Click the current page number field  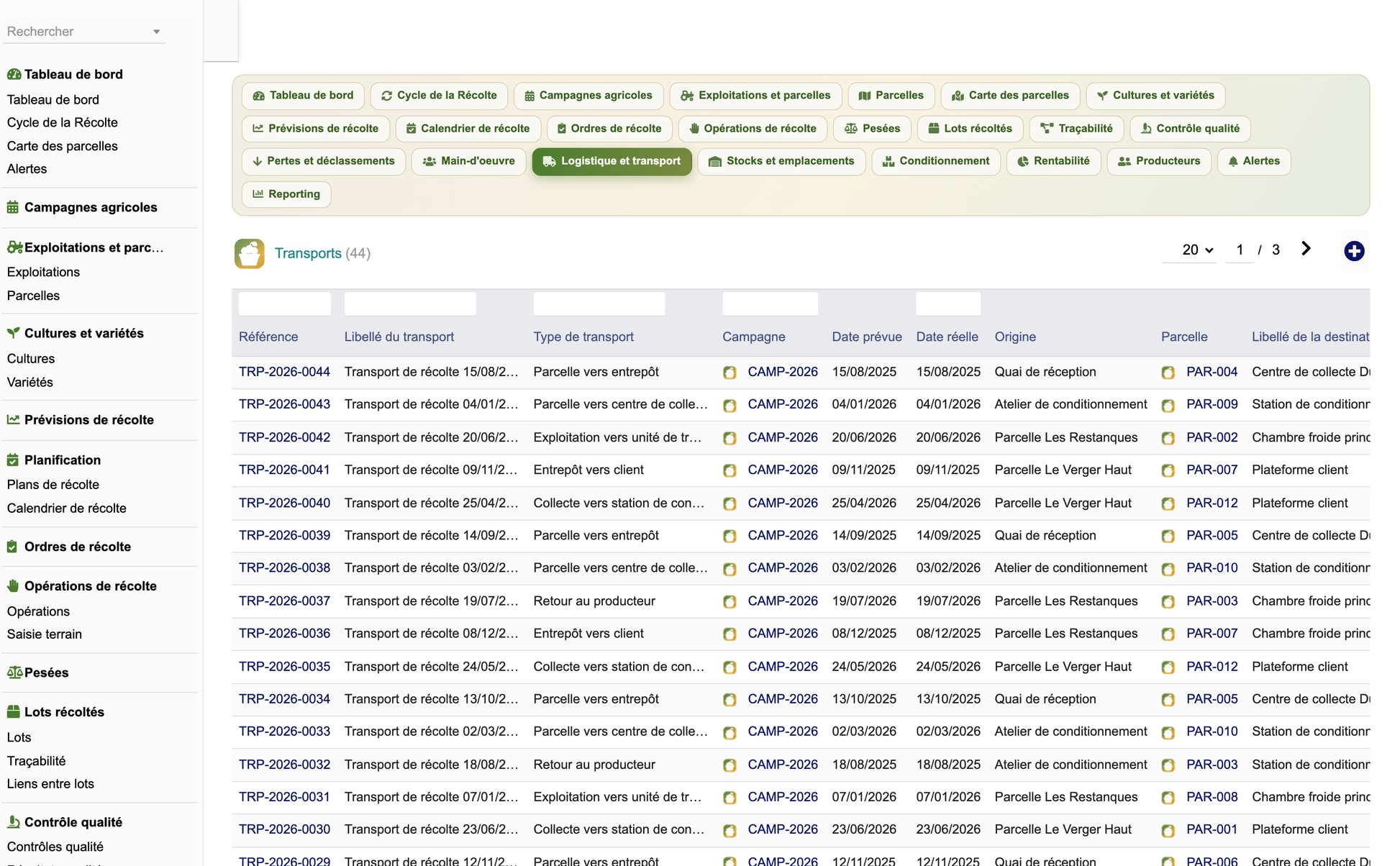point(1240,250)
